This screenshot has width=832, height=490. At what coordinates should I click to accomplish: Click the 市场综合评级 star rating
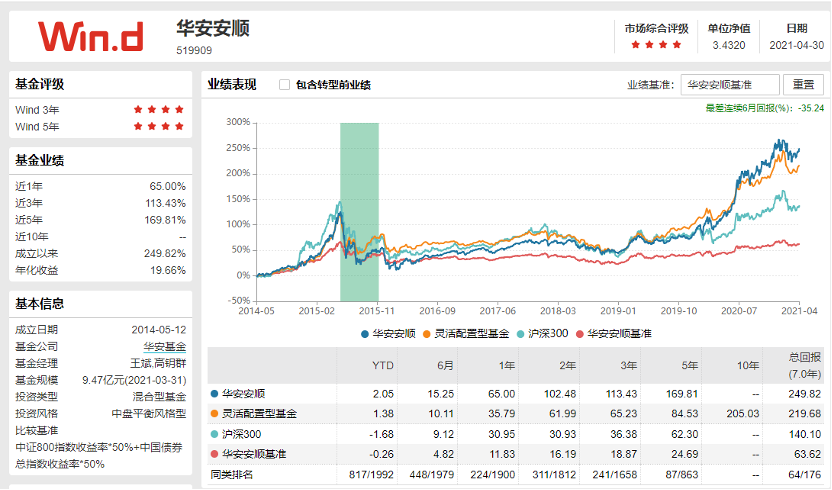[656, 45]
